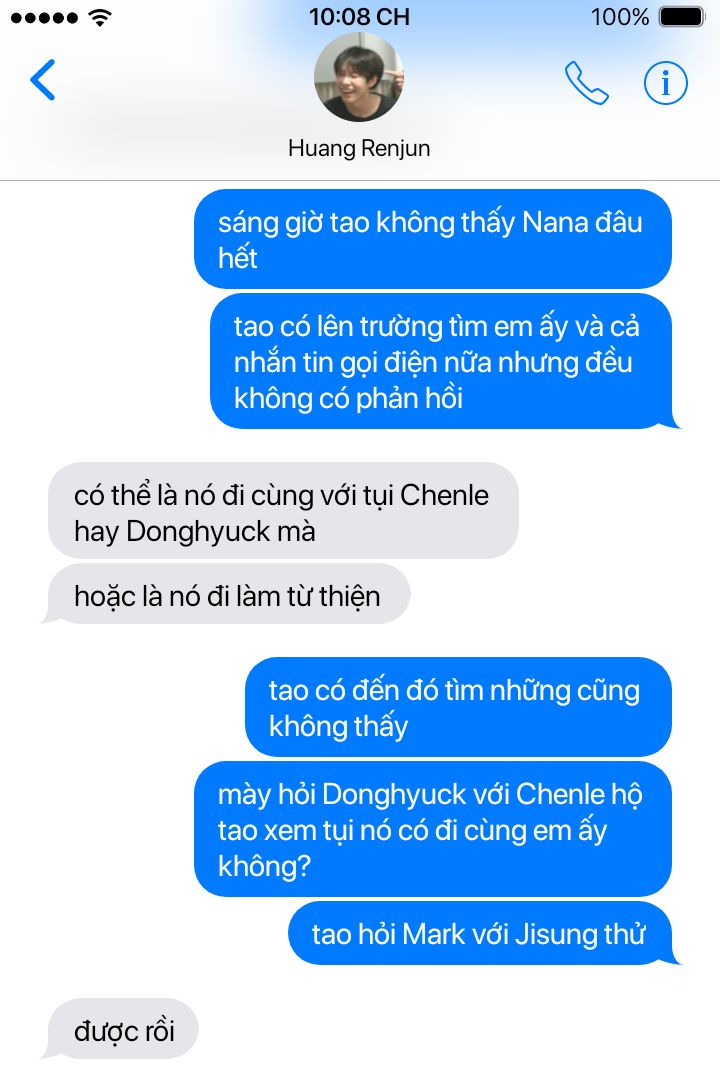720x1073 pixels.
Task: Call Huang Renjun via phone icon
Action: click(587, 83)
